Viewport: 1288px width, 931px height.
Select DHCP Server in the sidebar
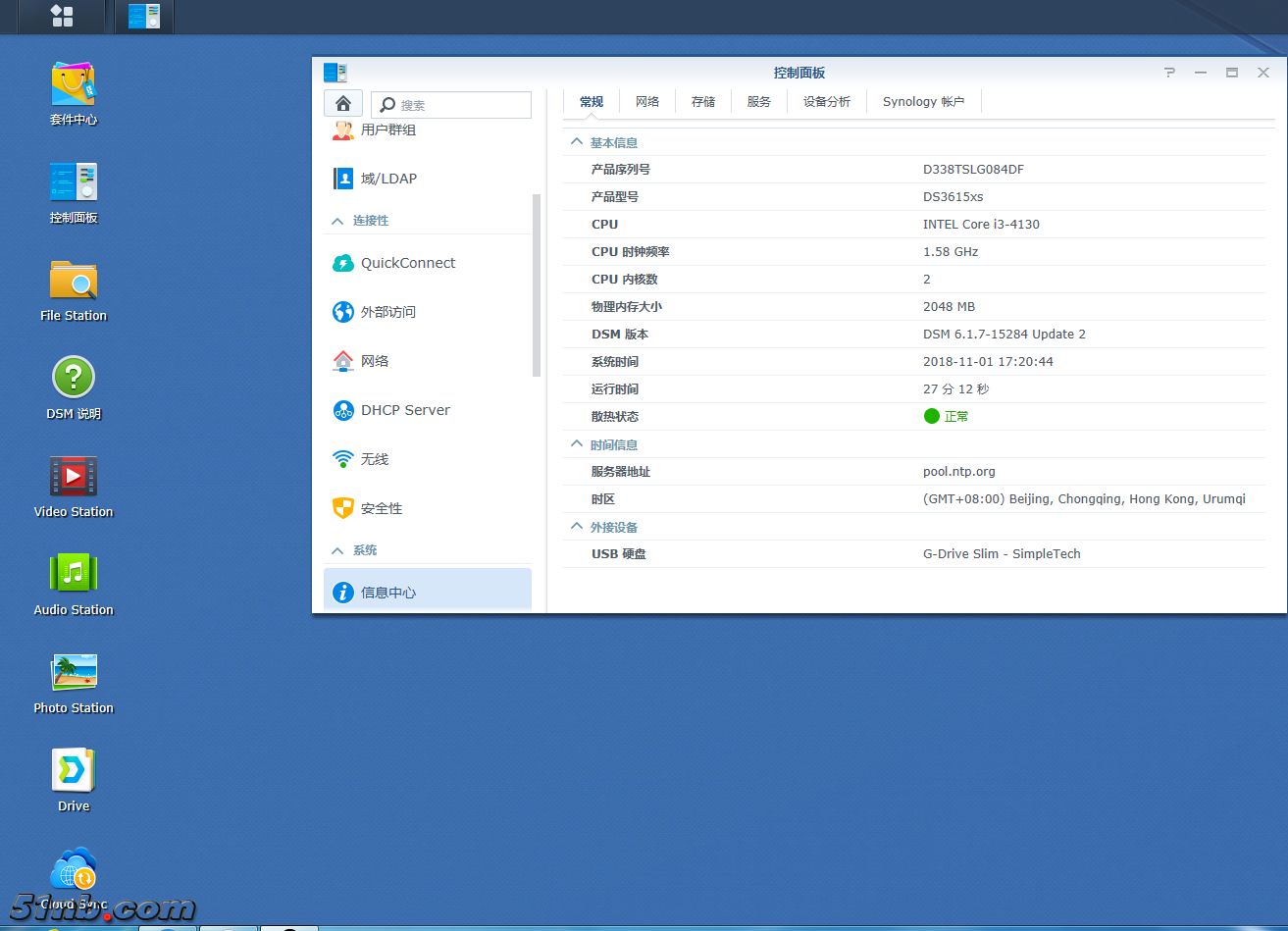click(405, 410)
